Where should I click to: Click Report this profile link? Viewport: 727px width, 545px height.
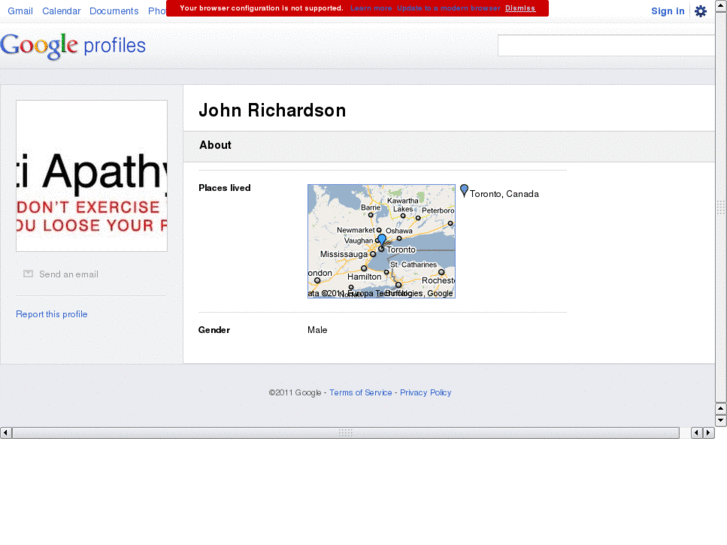click(x=51, y=314)
